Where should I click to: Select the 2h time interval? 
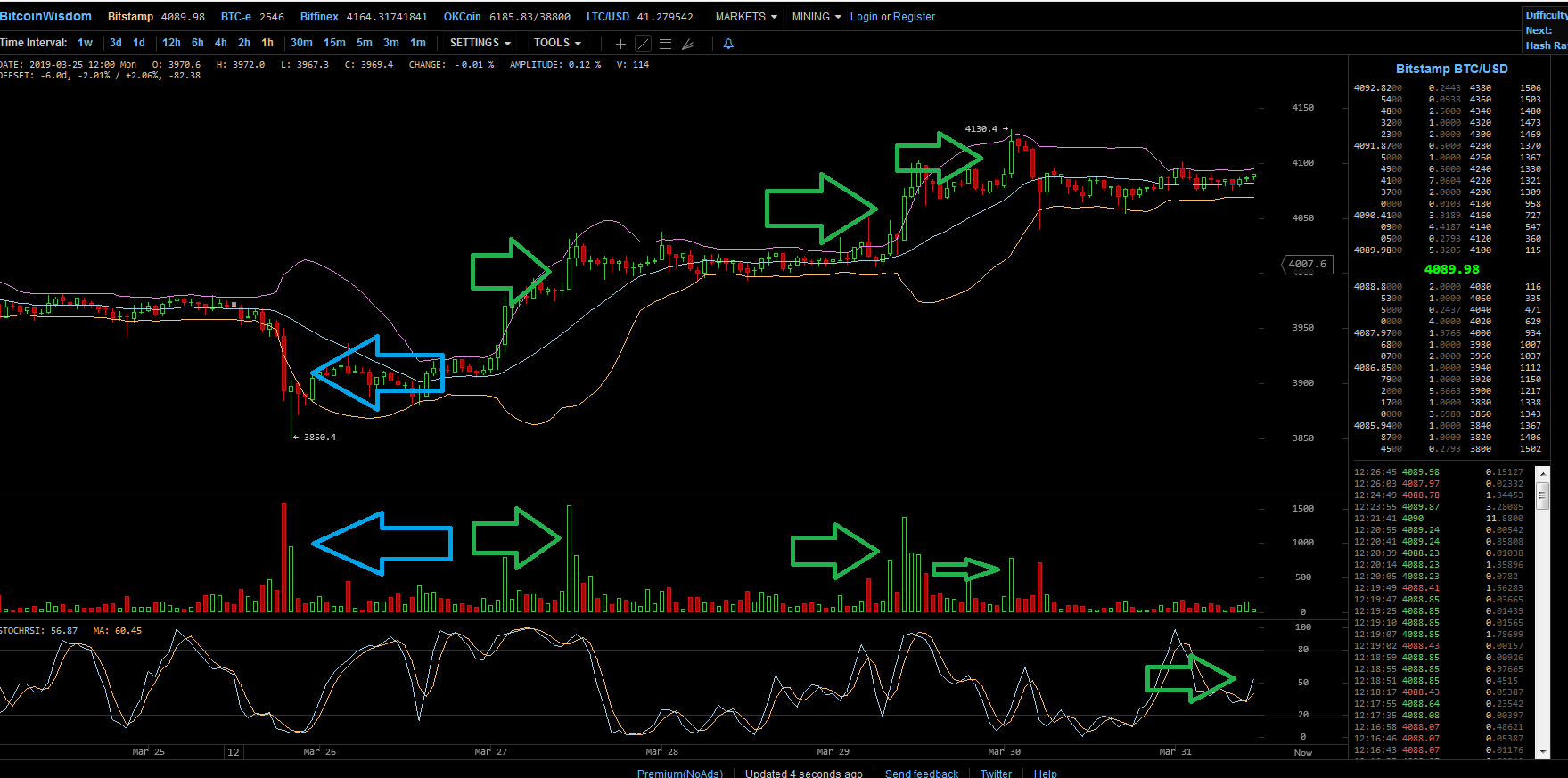click(x=244, y=43)
